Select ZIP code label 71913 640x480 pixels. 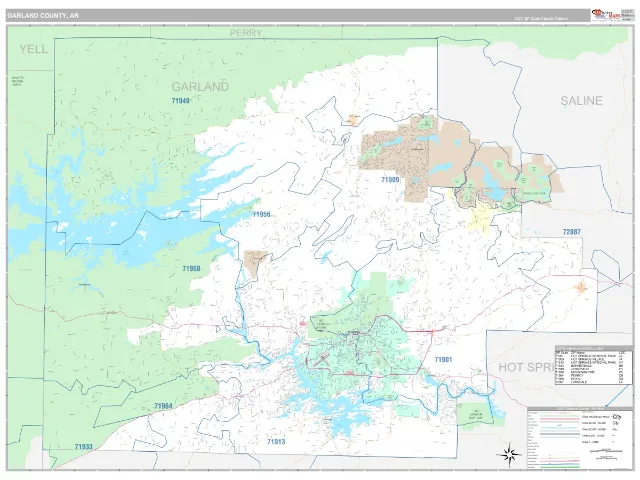click(x=276, y=442)
